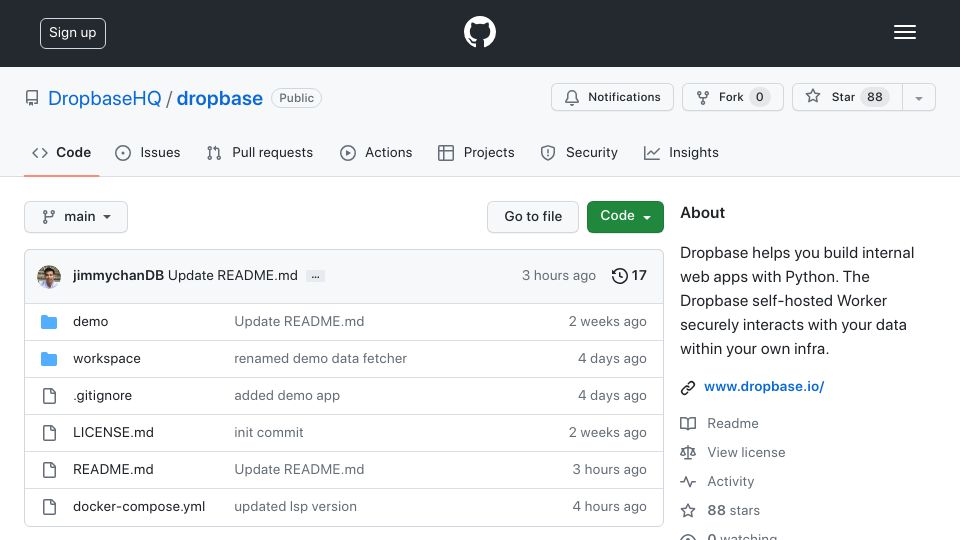960x540 pixels.
Task: Click the README.md file icon
Action: point(49,470)
